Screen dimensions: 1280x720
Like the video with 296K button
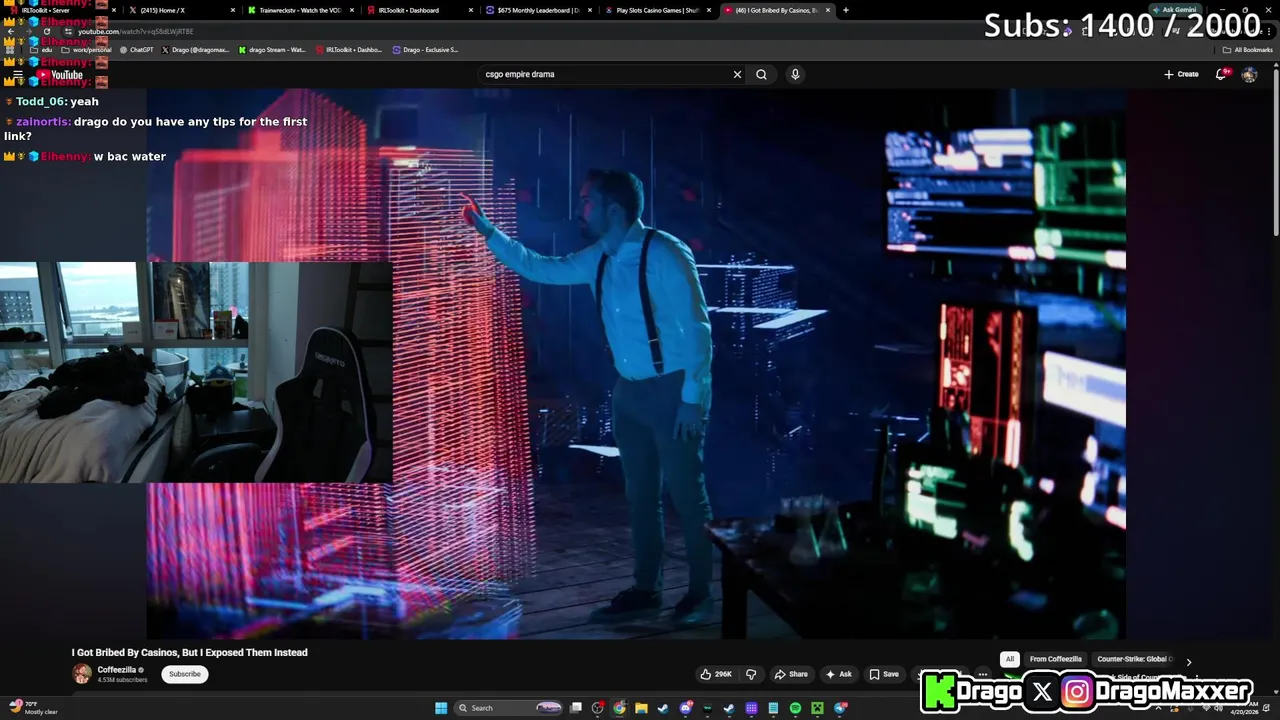tap(717, 674)
